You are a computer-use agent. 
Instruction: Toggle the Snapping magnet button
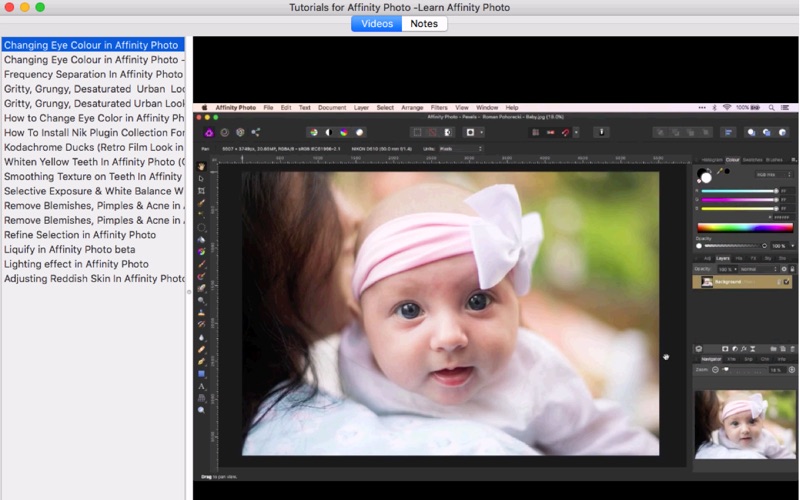coord(565,133)
